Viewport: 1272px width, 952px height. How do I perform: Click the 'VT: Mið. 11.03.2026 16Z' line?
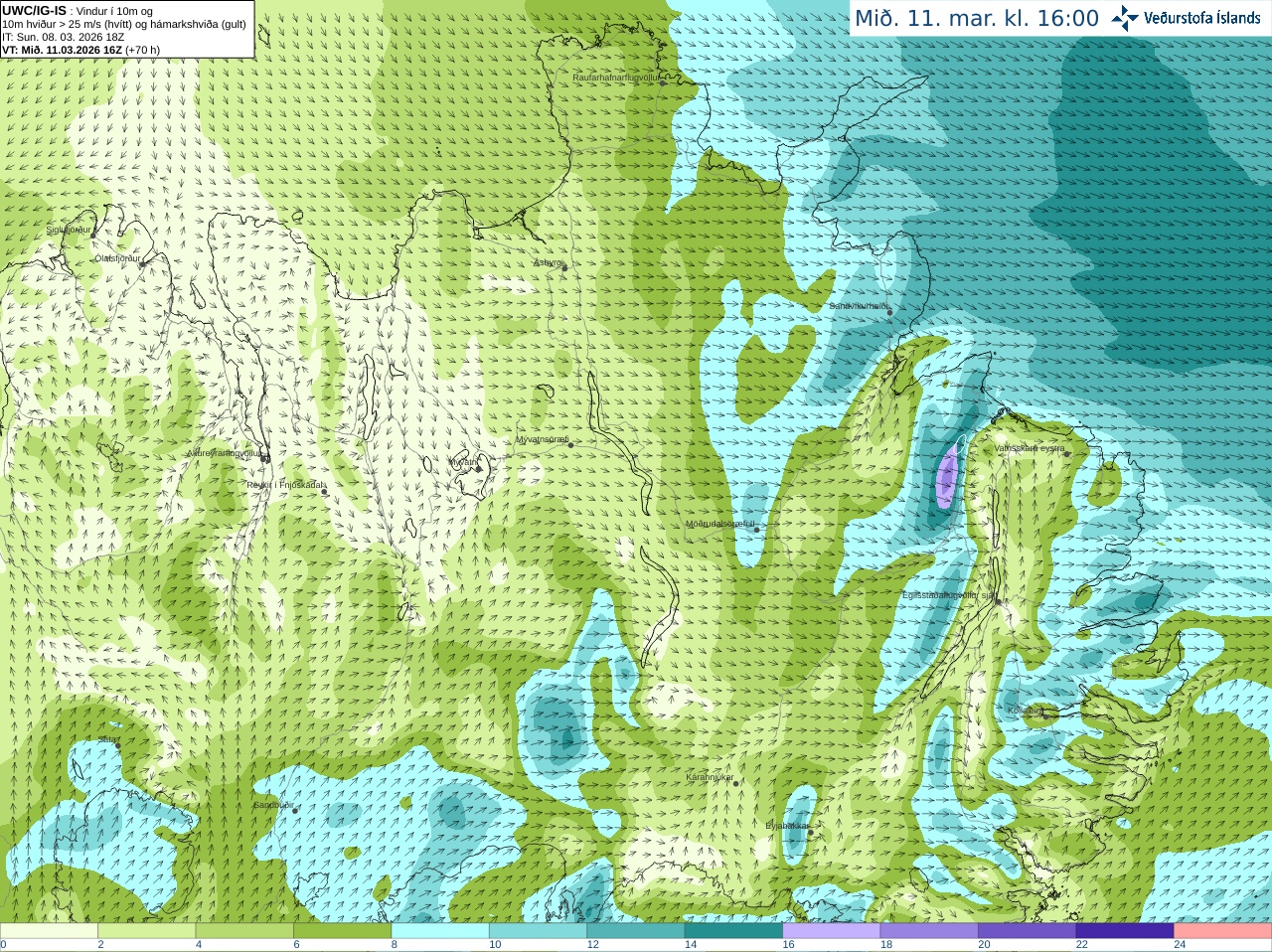[64, 50]
